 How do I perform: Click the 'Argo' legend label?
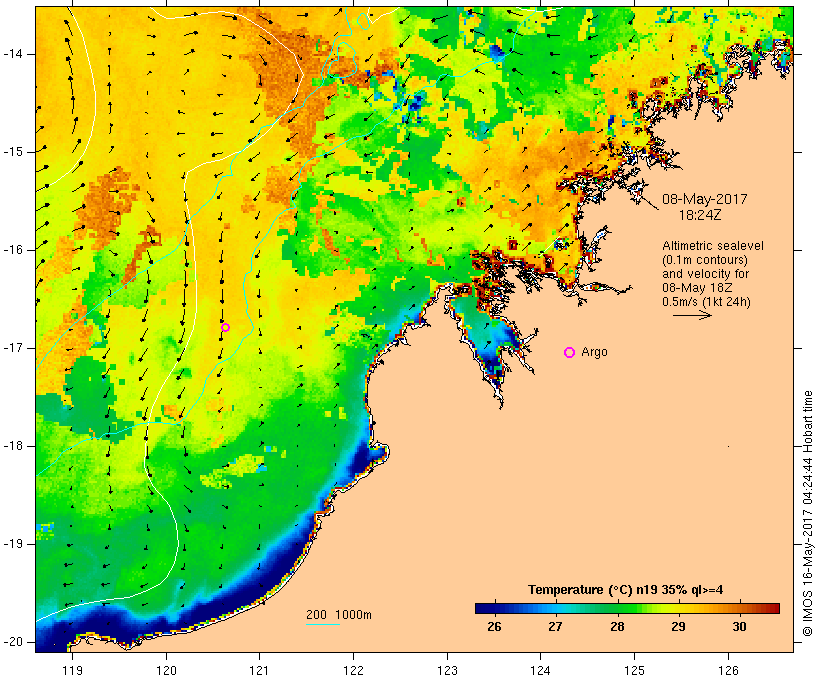click(595, 352)
